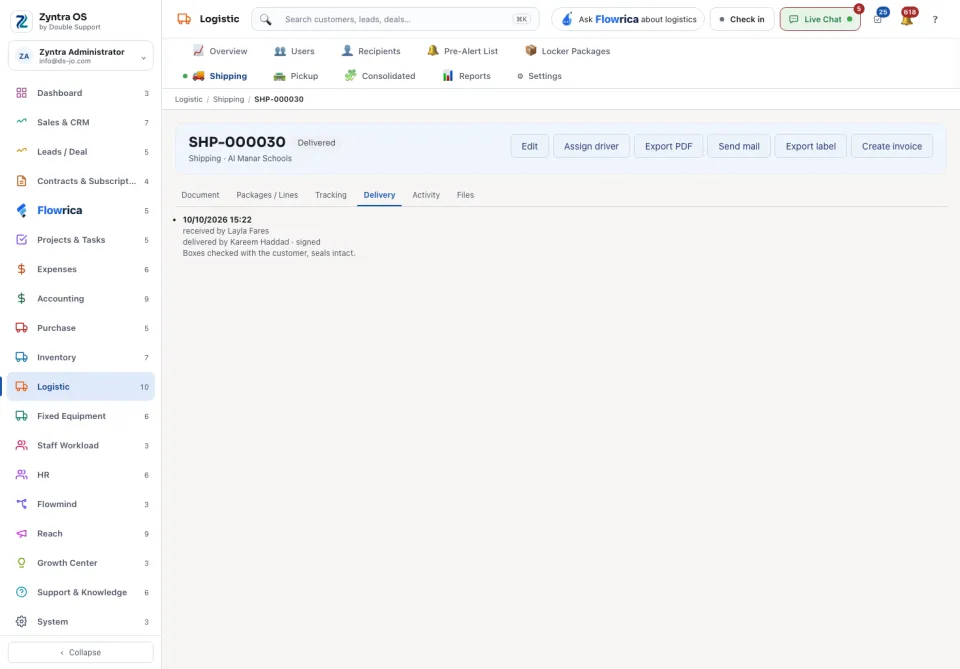Click the Flowrica logo icon in sidebar
The image size is (960, 669).
tap(21, 210)
